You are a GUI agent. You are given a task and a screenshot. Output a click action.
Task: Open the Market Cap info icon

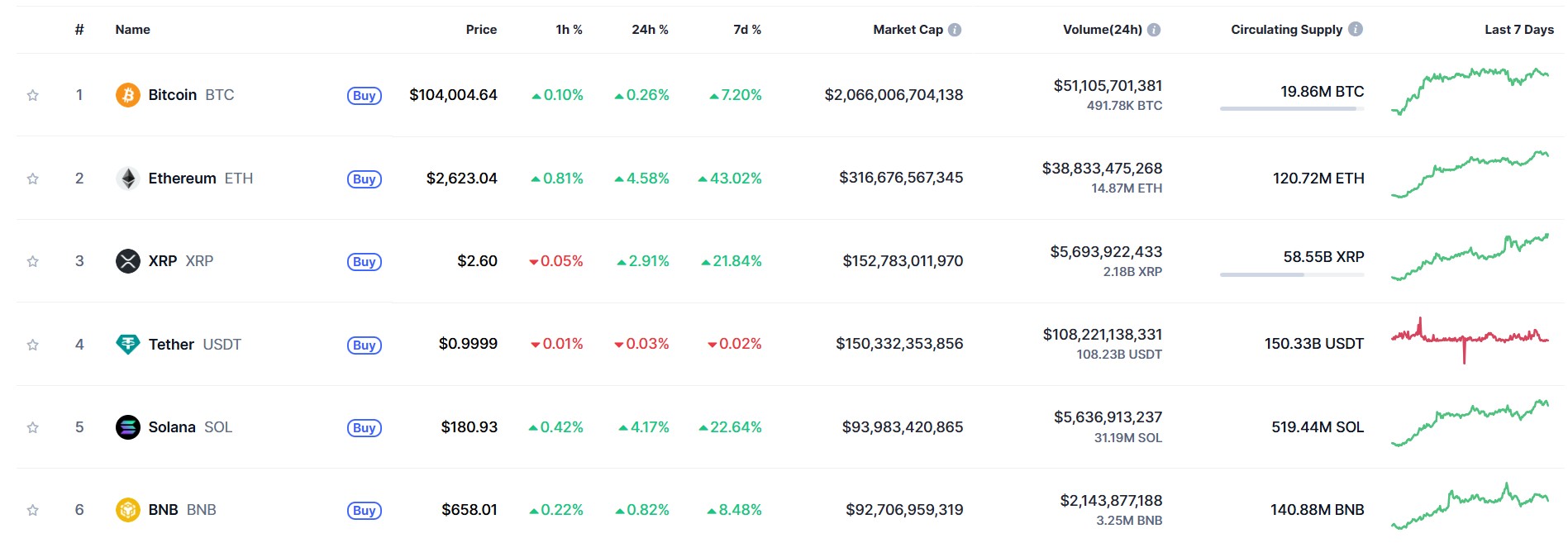(x=955, y=30)
